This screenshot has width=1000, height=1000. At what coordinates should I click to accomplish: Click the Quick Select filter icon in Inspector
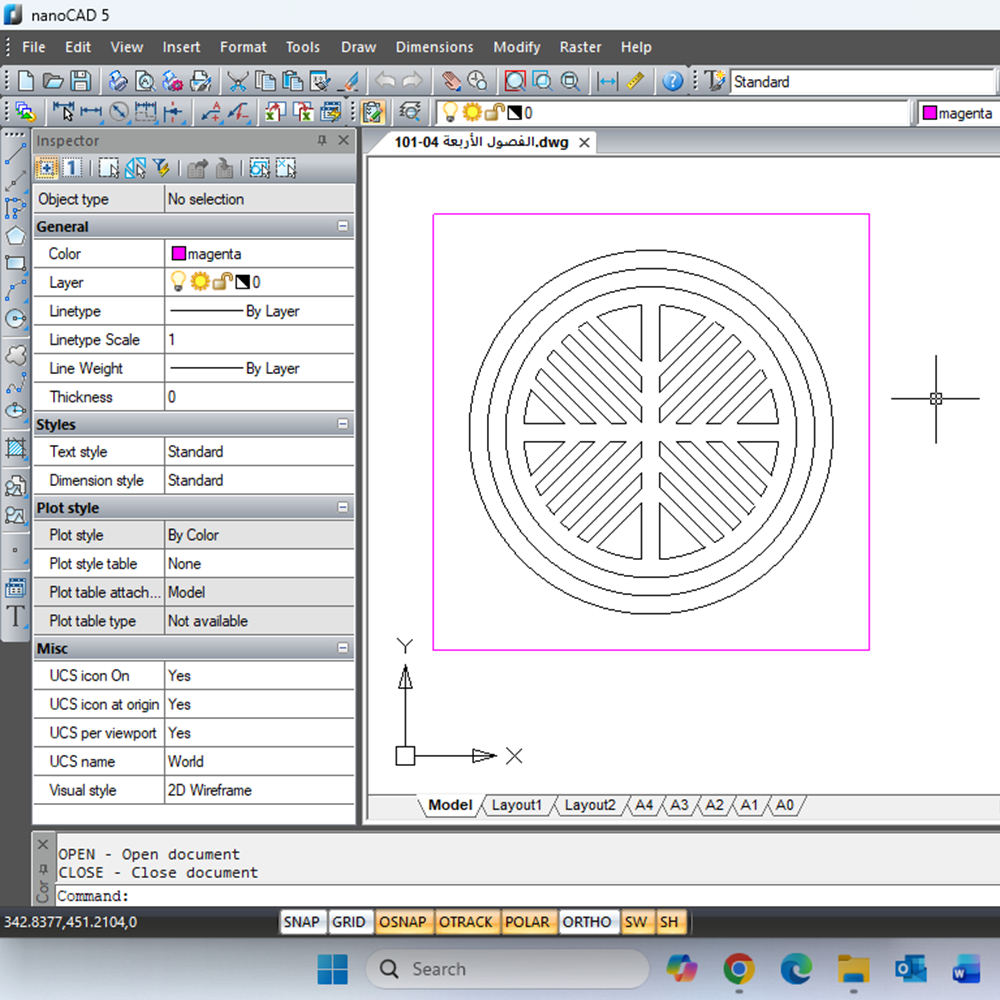160,168
